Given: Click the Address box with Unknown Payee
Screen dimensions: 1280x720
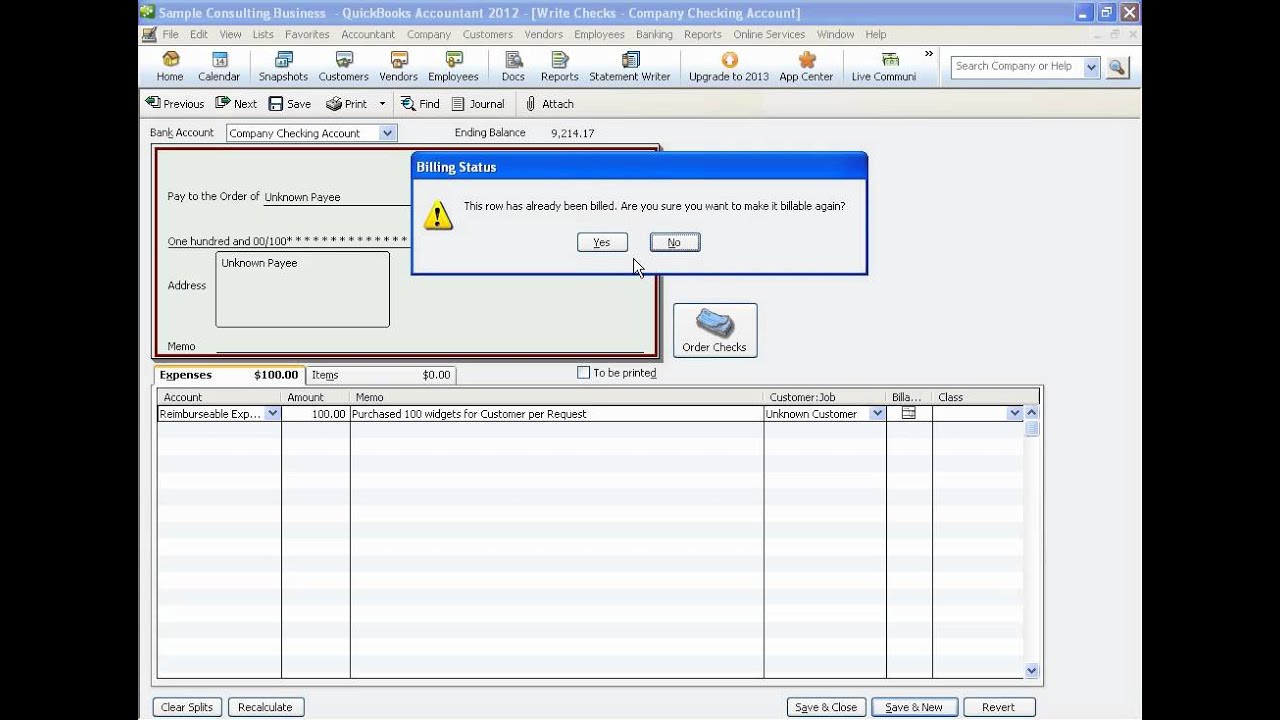Looking at the screenshot, I should tap(303, 289).
